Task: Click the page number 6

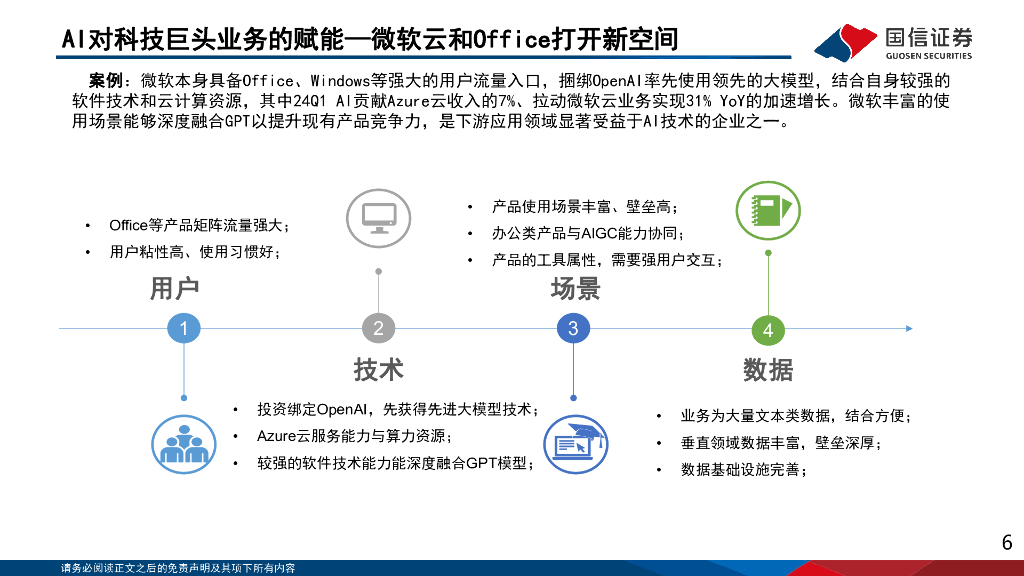Action: tap(1005, 541)
